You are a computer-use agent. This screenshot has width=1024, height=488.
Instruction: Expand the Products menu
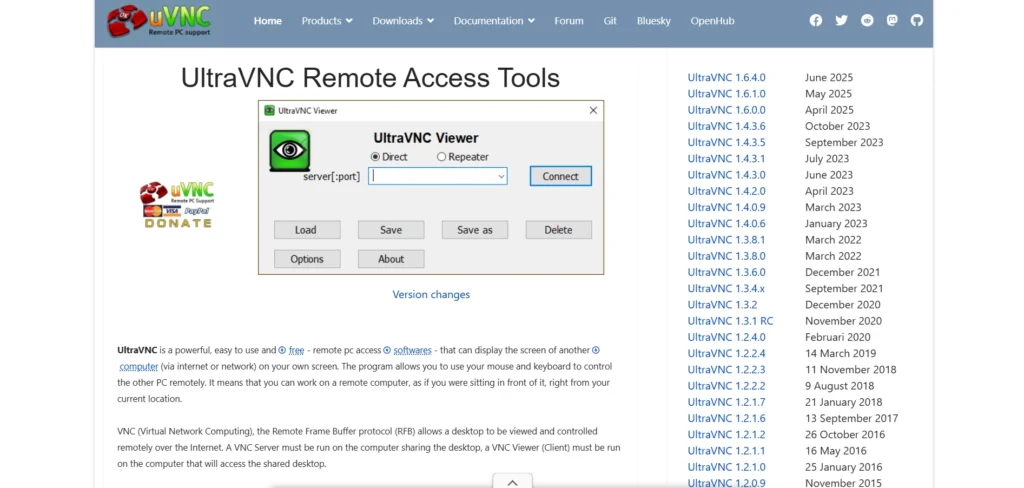point(327,21)
